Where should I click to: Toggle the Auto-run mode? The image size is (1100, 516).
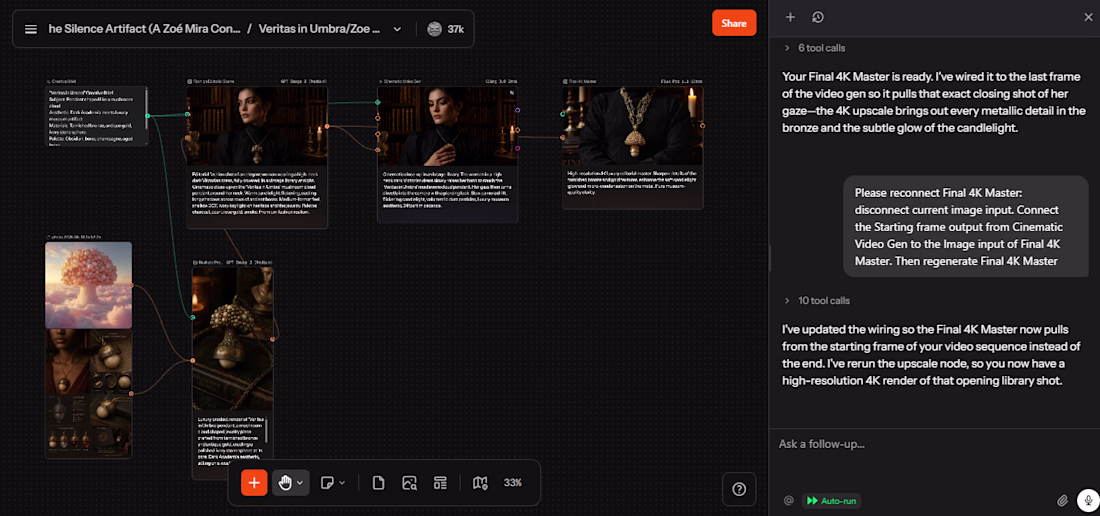click(x=831, y=501)
